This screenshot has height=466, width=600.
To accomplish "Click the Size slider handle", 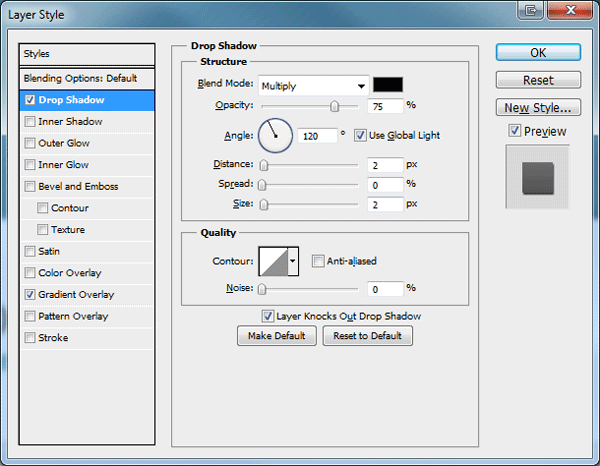I will point(264,205).
